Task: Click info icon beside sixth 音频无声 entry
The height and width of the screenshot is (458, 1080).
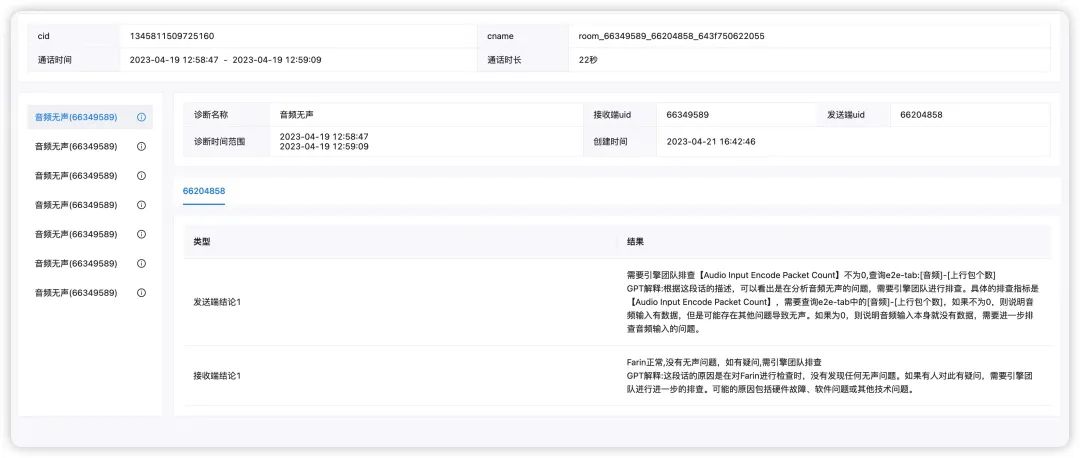Action: (141, 263)
